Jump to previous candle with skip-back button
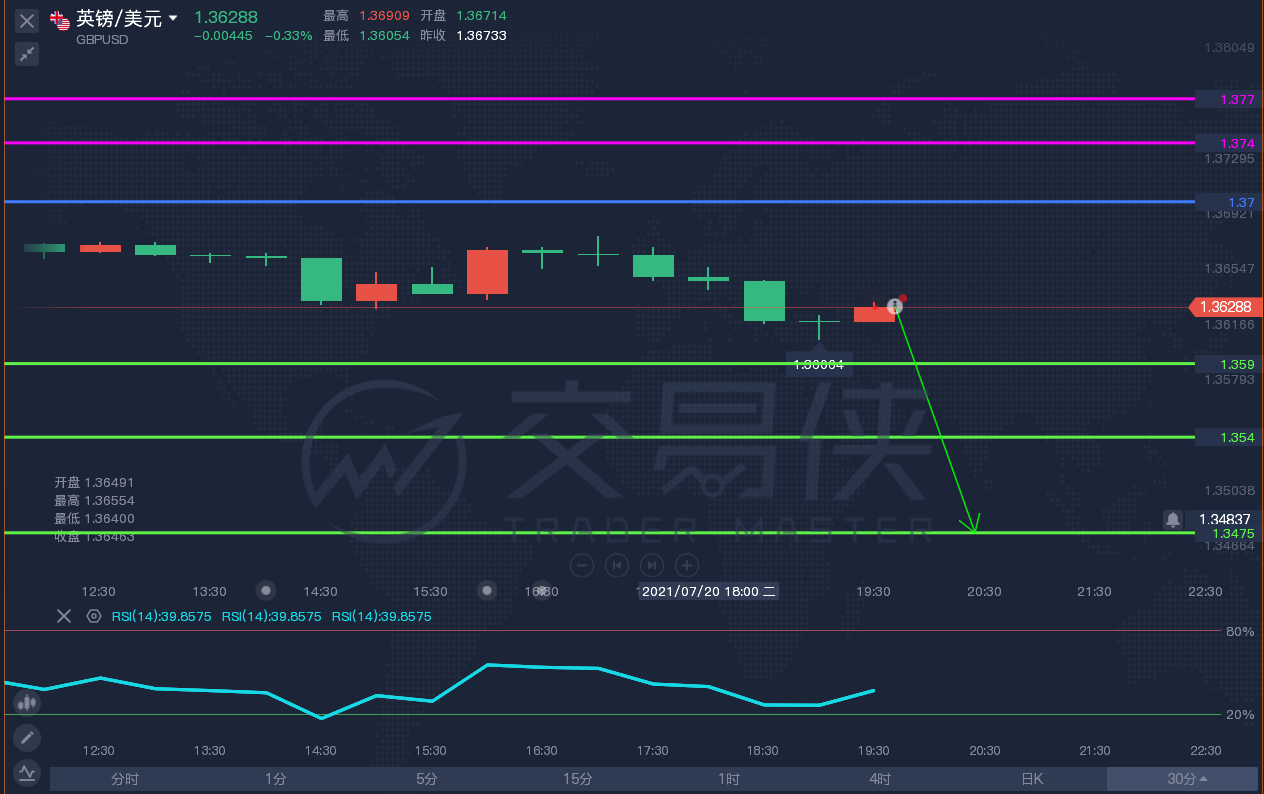Screen dimensions: 1264x794 tap(616, 565)
